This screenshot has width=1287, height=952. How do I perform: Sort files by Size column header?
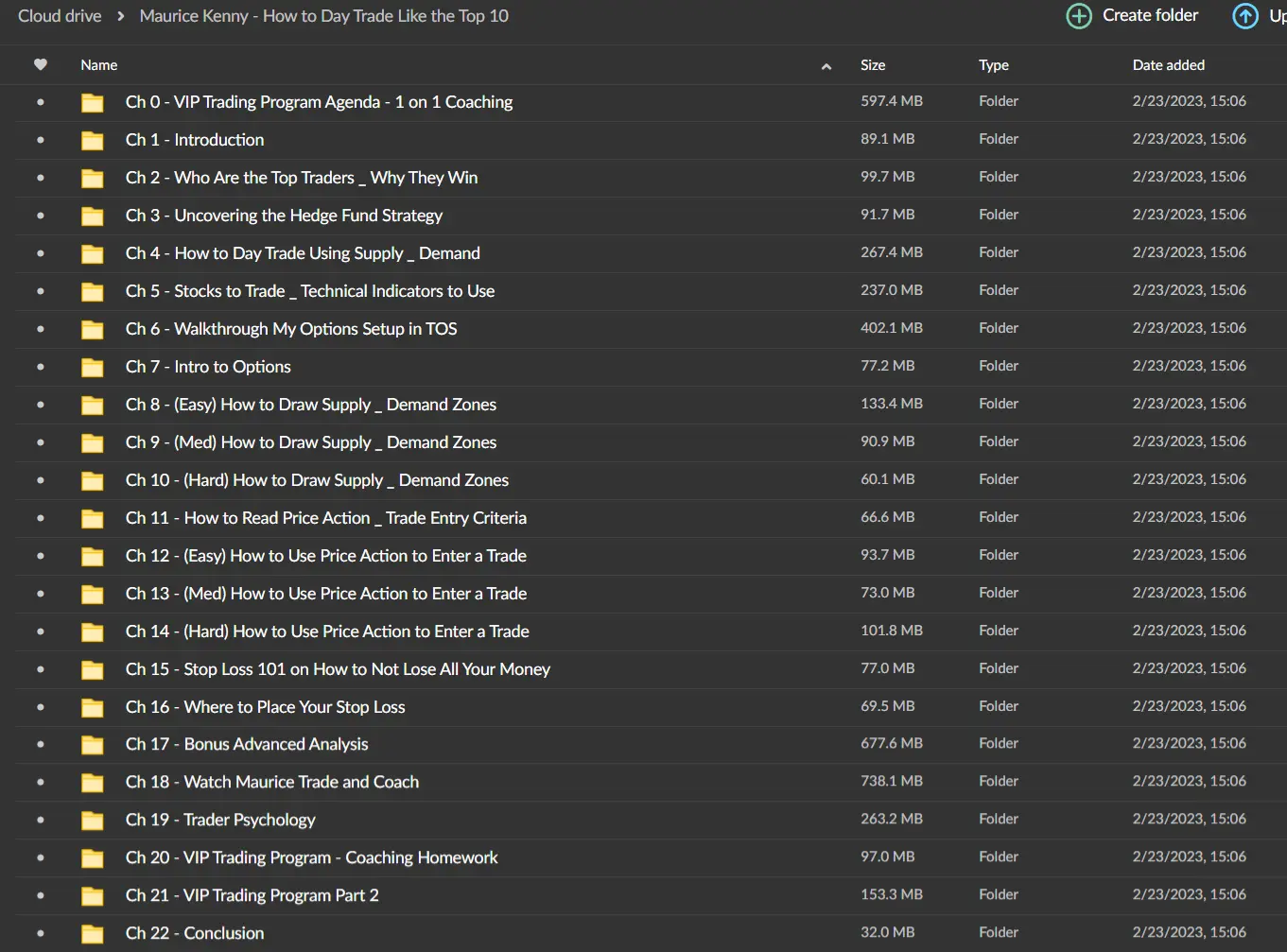[873, 65]
